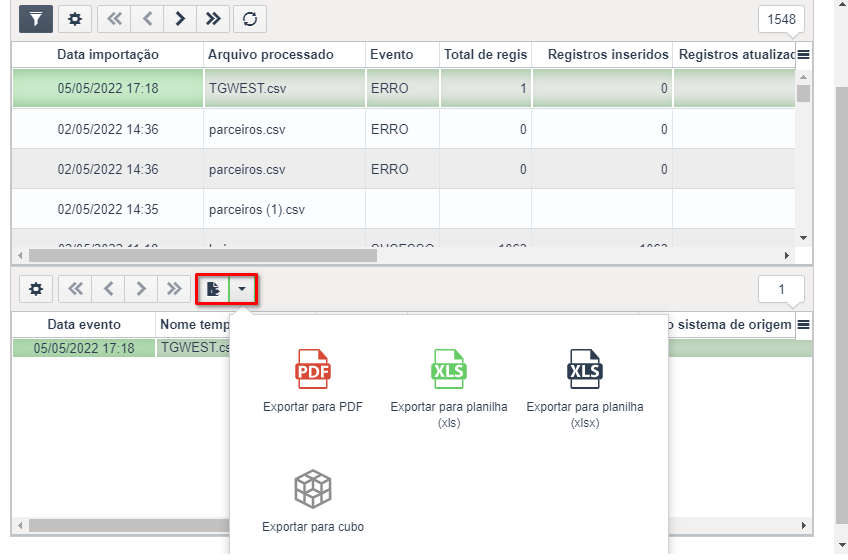Open lower grid column menu icon
The width and height of the screenshot is (848, 560).
[804, 325]
